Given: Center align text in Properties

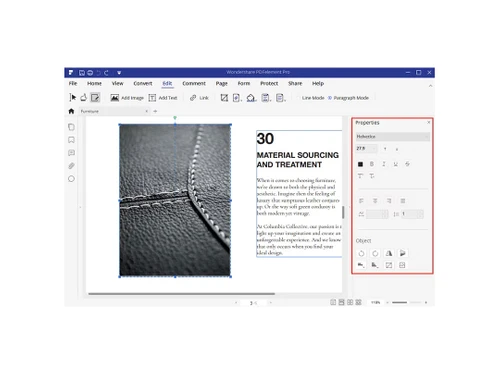Looking at the screenshot, I should point(375,201).
